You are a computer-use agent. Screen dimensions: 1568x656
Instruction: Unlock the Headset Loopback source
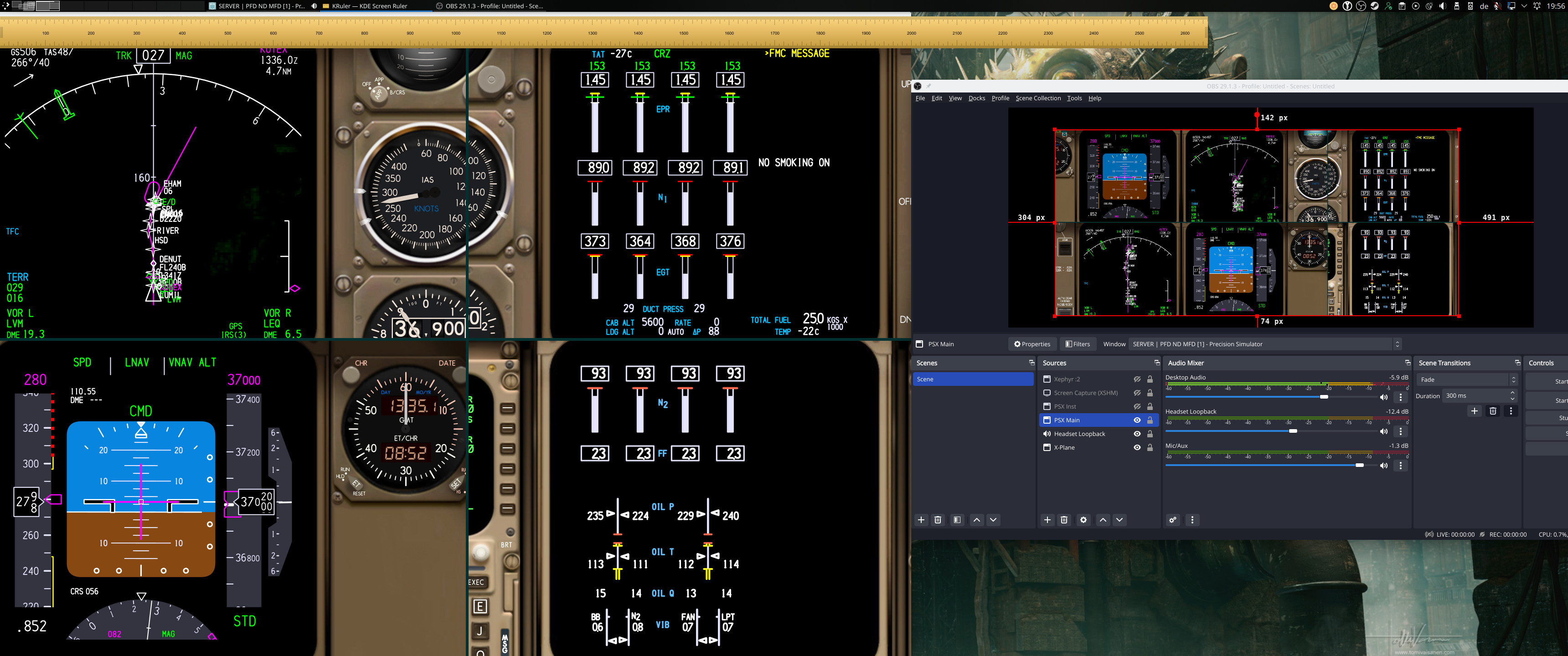pos(1150,434)
